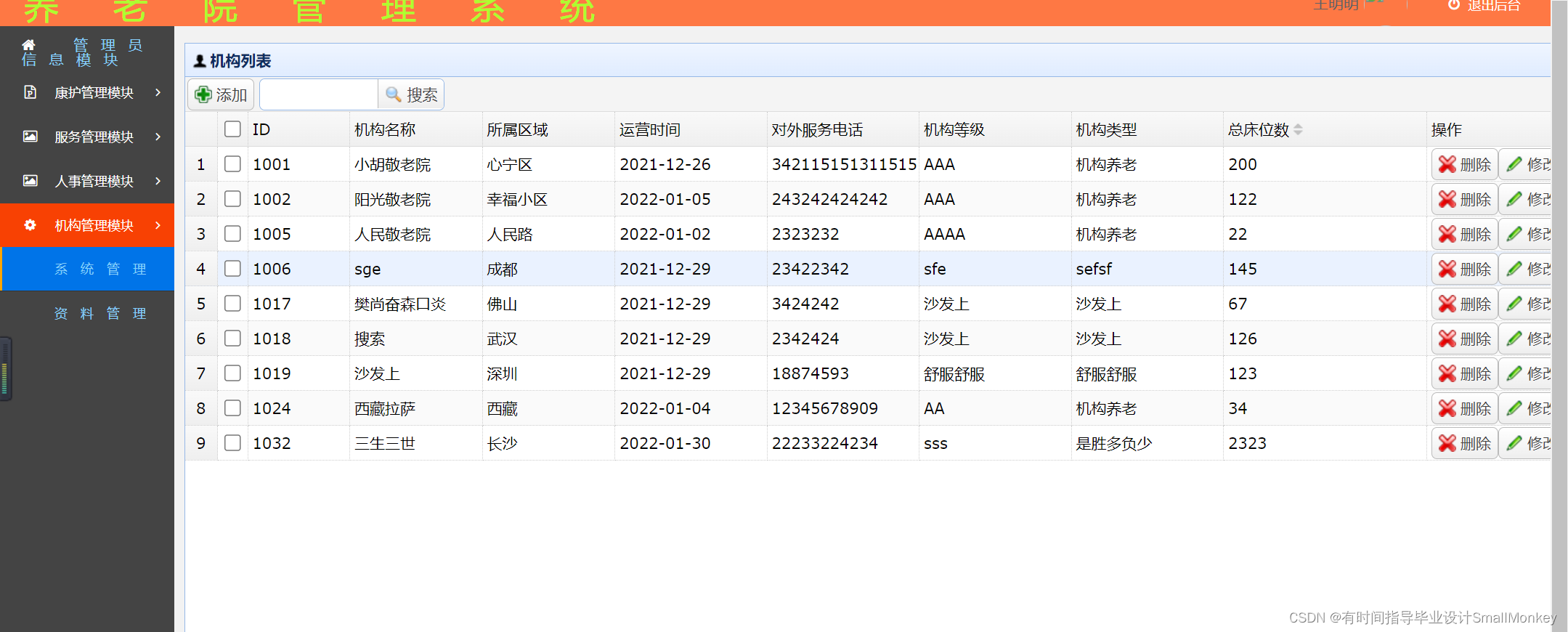Click the magnifier search icon

click(x=393, y=94)
